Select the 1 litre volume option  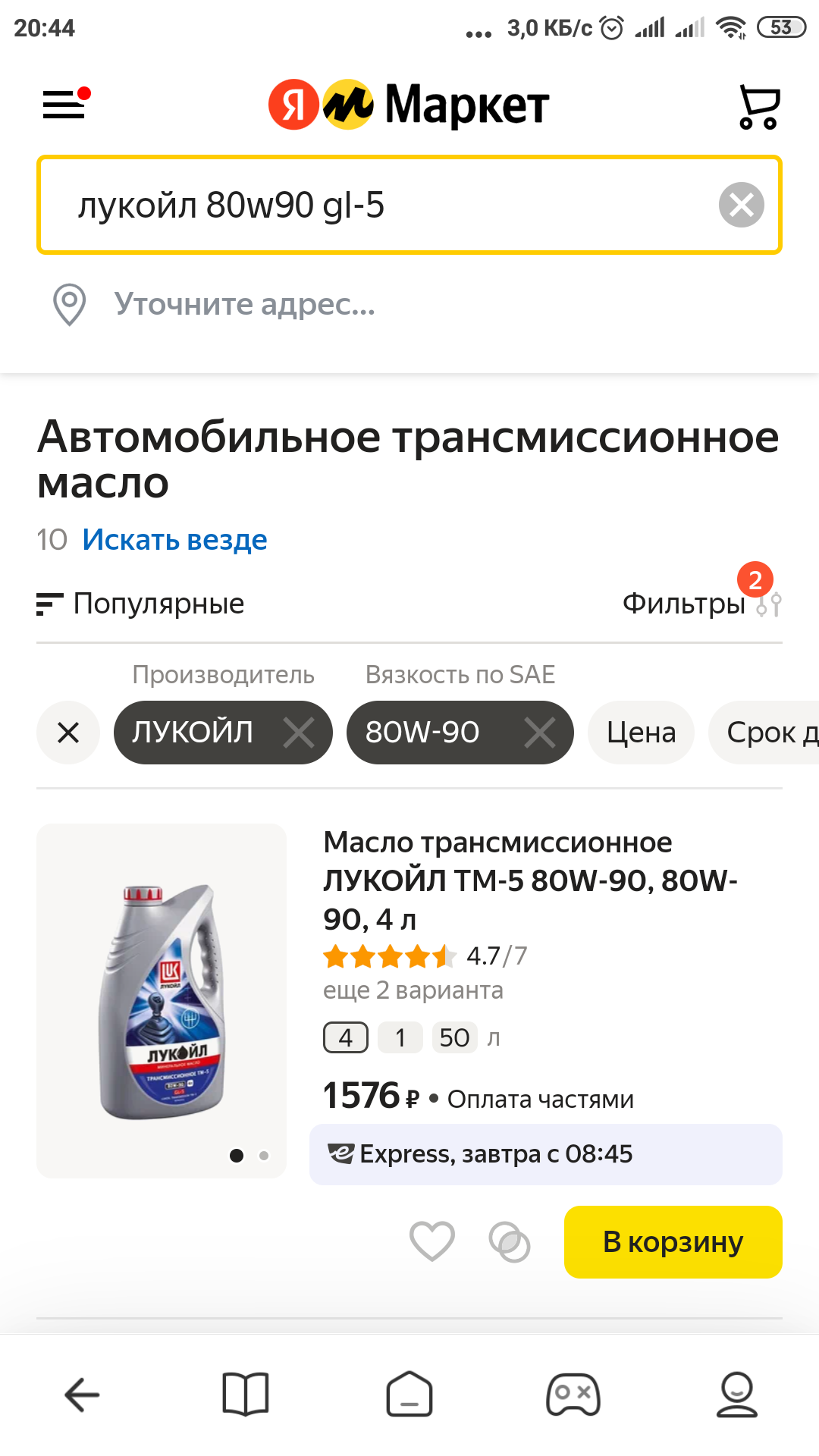[400, 1037]
